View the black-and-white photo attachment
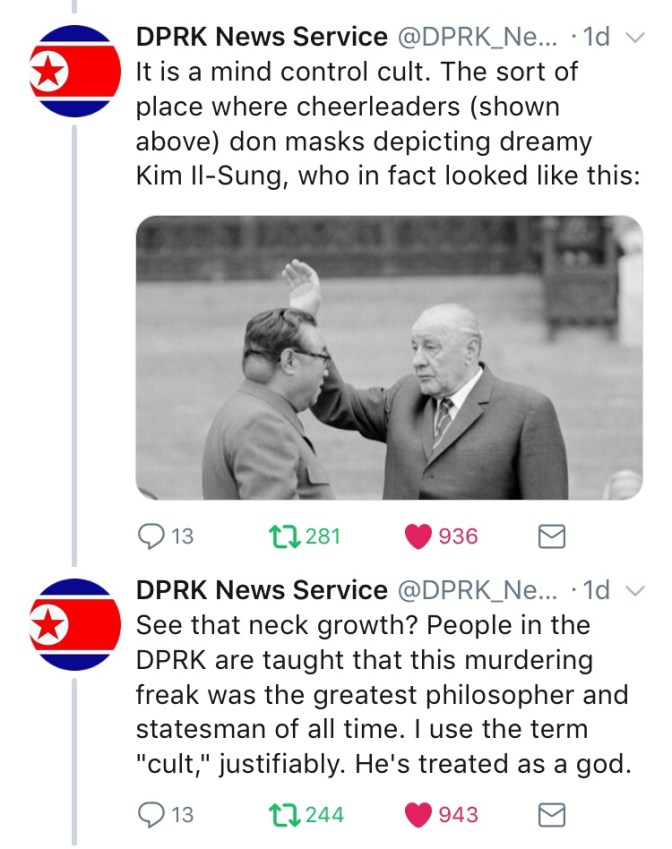672x849 pixels. point(389,357)
